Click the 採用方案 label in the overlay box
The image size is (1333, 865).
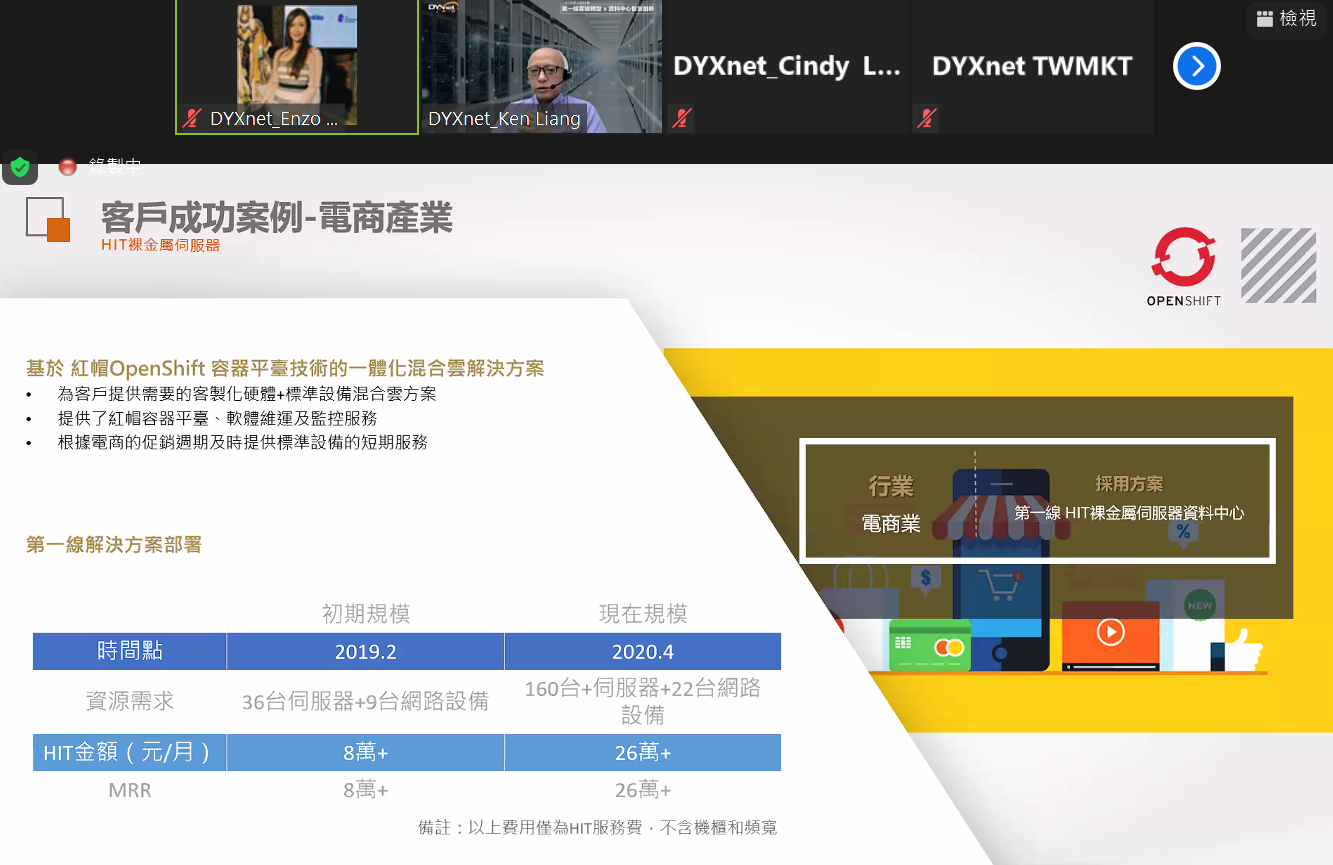[1129, 484]
